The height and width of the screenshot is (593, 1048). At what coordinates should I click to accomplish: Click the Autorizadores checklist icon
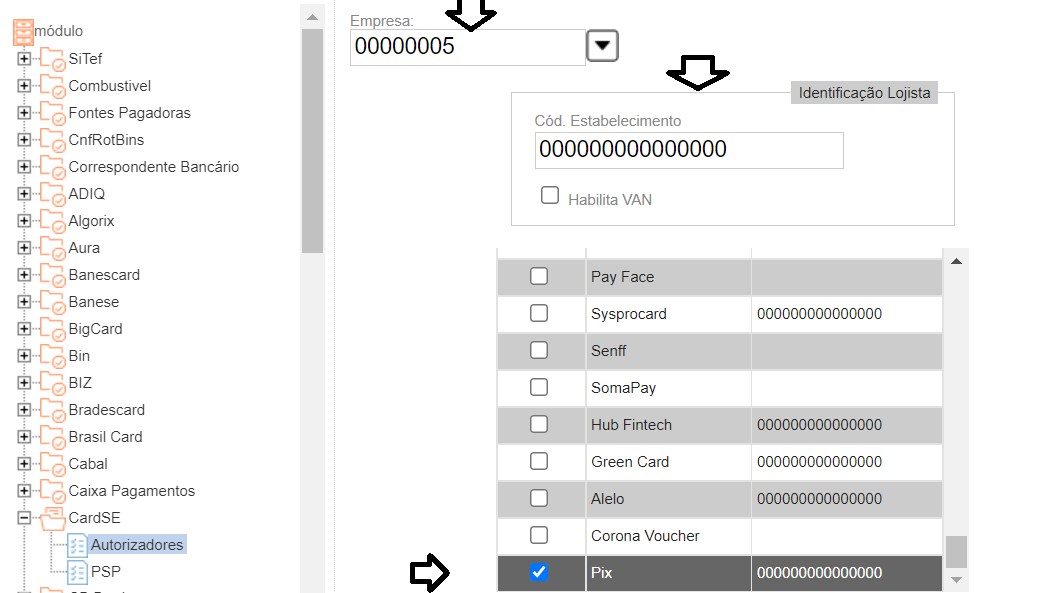point(77,546)
